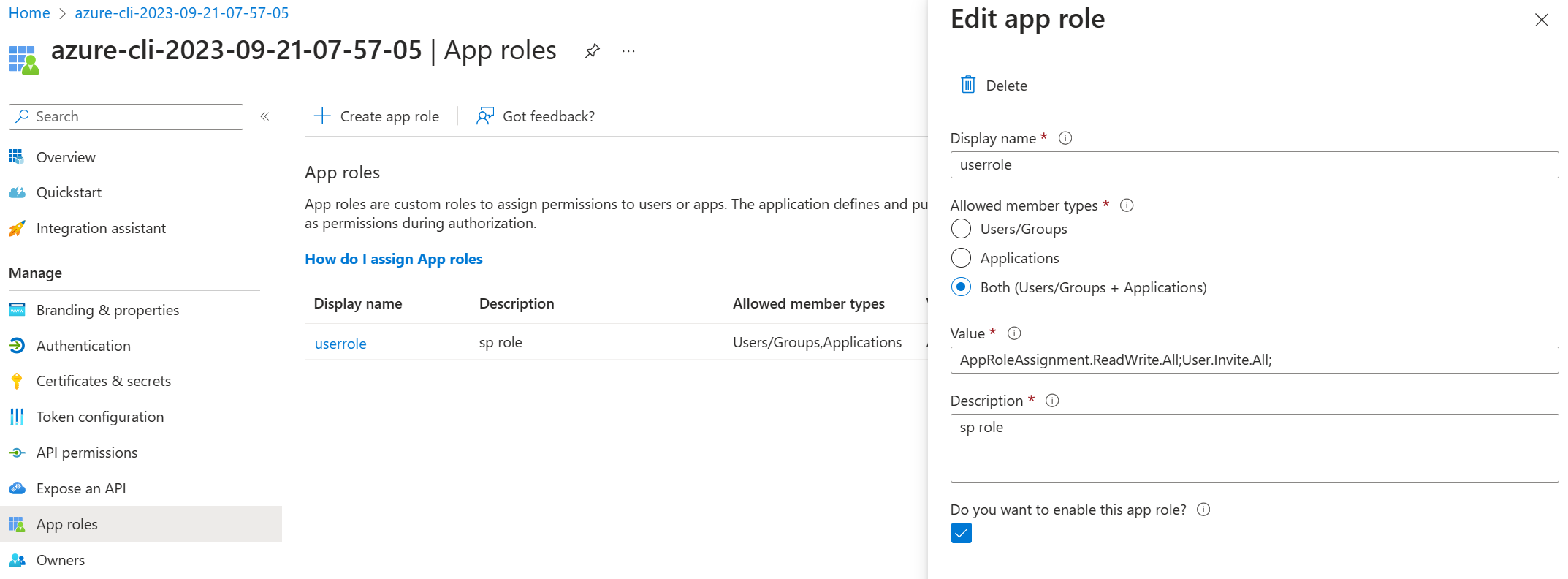Click Create app role button
Screen dimensions: 1568x579
tap(377, 116)
